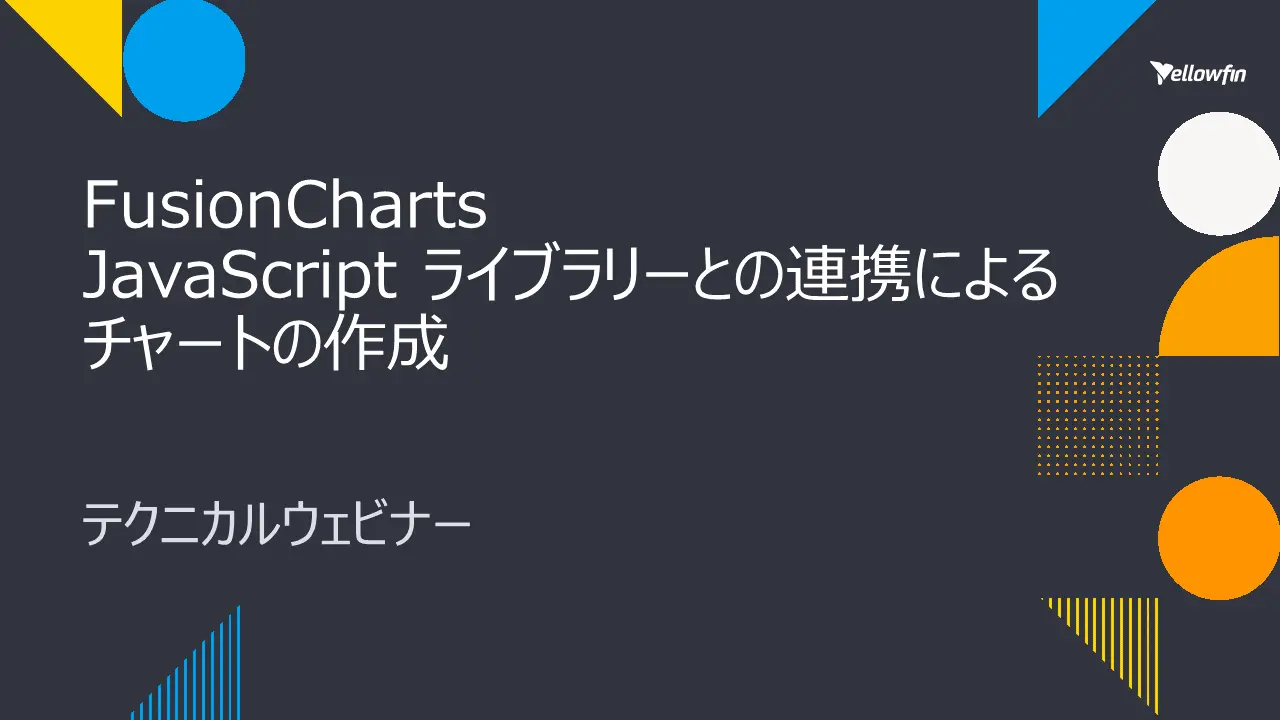The height and width of the screenshot is (720, 1280).
Task: Select the テクニカルウェビナー subtitle text
Action: tap(275, 524)
